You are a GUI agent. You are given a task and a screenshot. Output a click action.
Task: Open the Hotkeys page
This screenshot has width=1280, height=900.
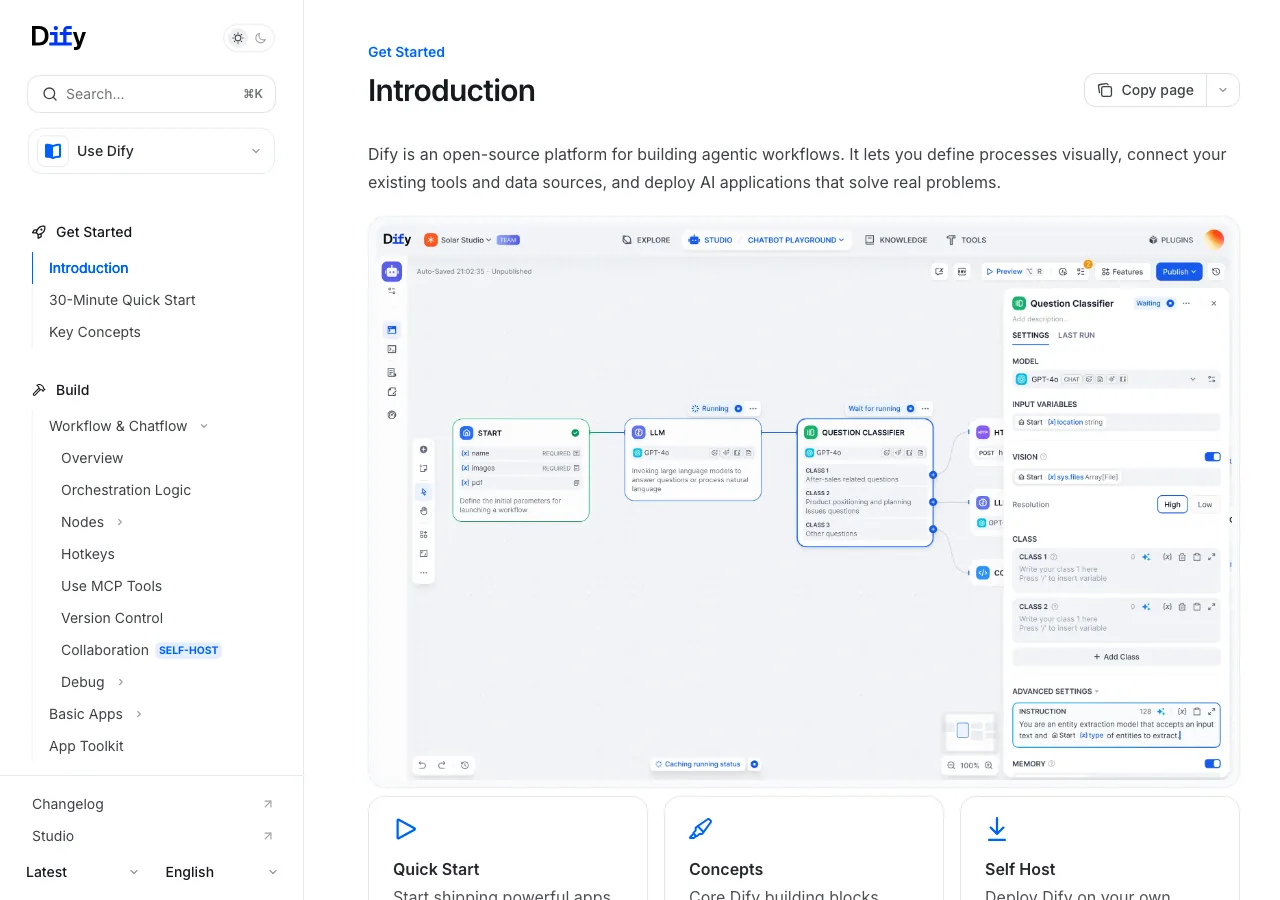pos(88,554)
